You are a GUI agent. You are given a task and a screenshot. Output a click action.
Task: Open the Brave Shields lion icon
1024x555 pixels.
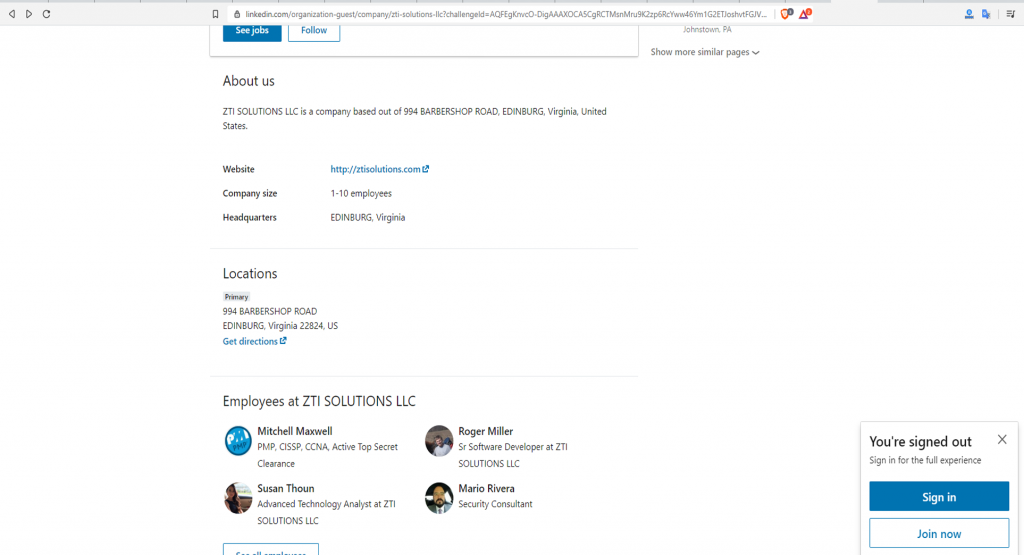click(x=786, y=14)
